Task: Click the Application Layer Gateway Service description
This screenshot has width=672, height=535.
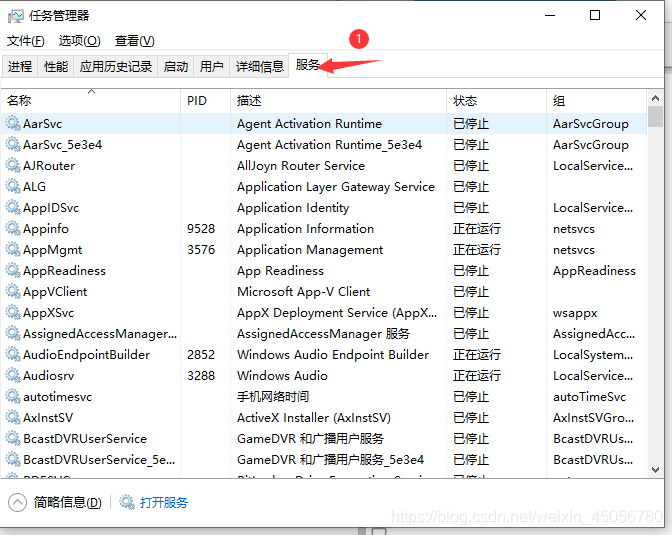Action: click(336, 187)
